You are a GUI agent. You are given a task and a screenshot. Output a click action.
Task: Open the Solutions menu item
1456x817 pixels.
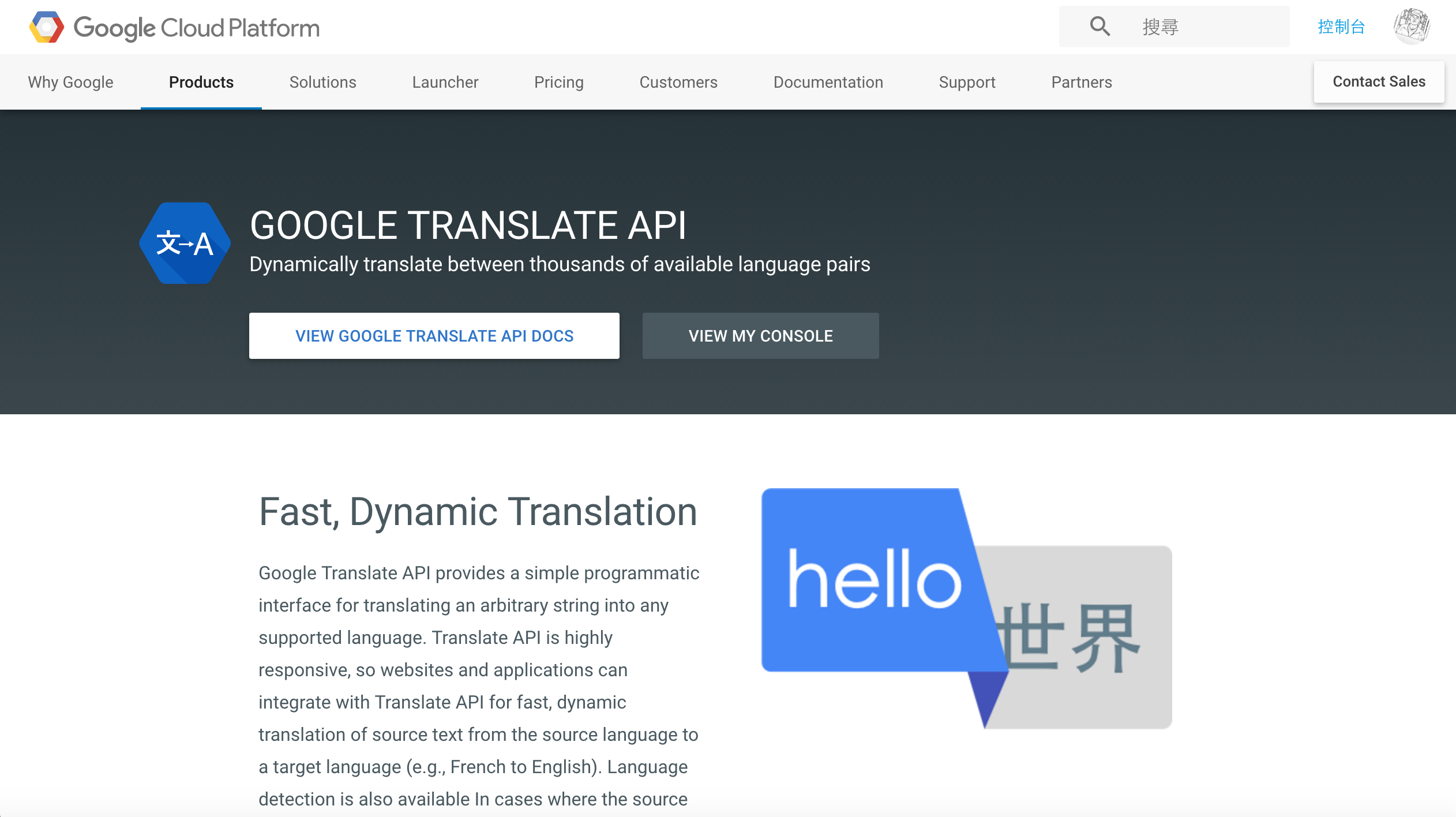[322, 82]
